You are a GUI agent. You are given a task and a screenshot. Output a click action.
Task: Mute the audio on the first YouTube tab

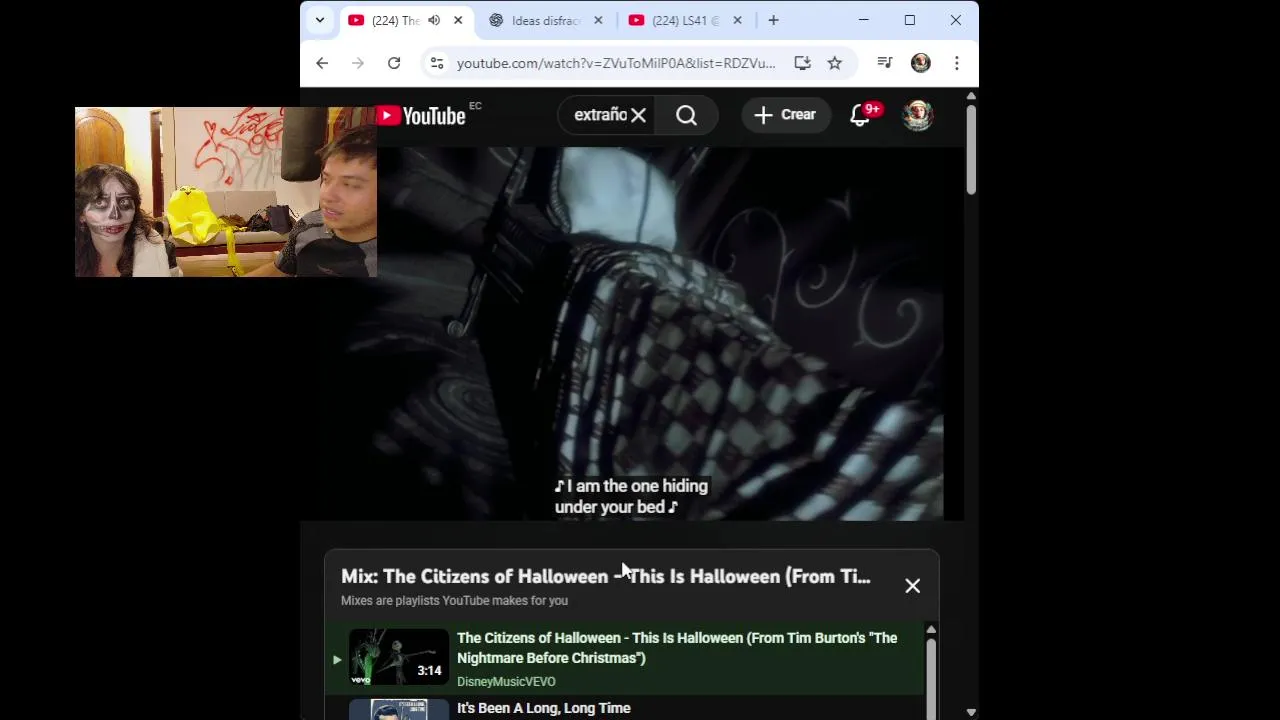[x=434, y=20]
